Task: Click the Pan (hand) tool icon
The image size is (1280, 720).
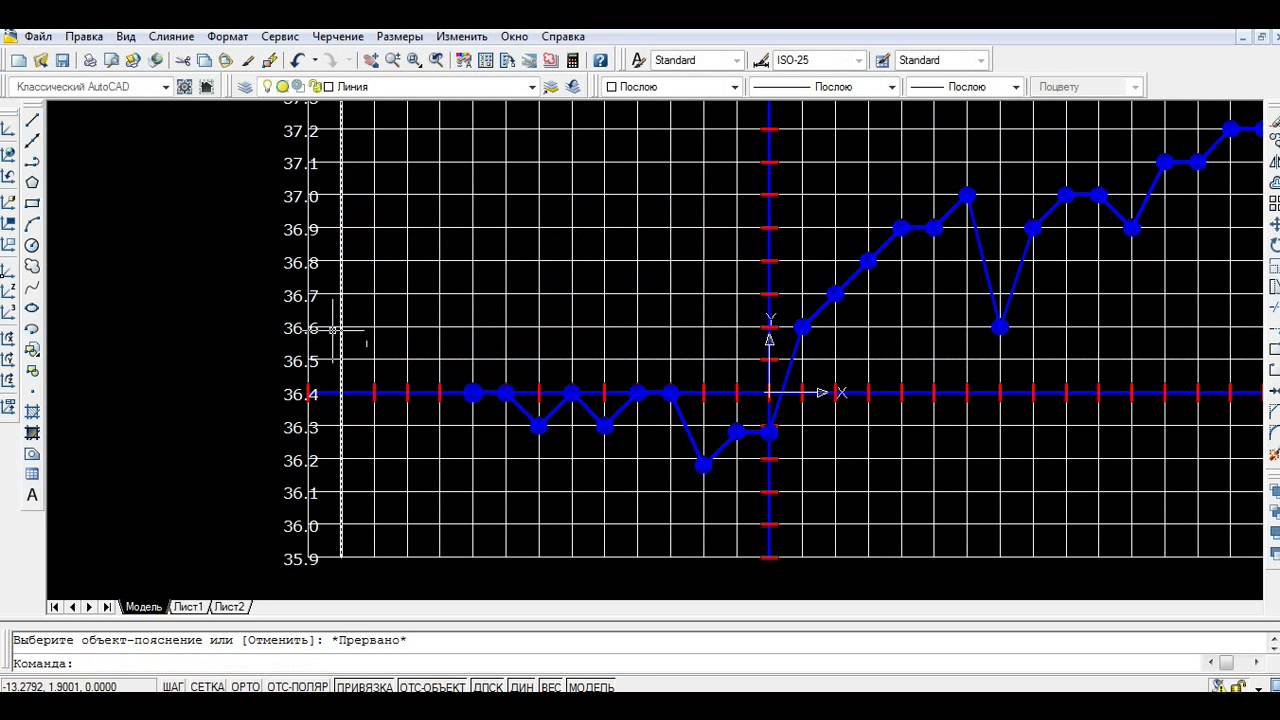Action: click(371, 61)
